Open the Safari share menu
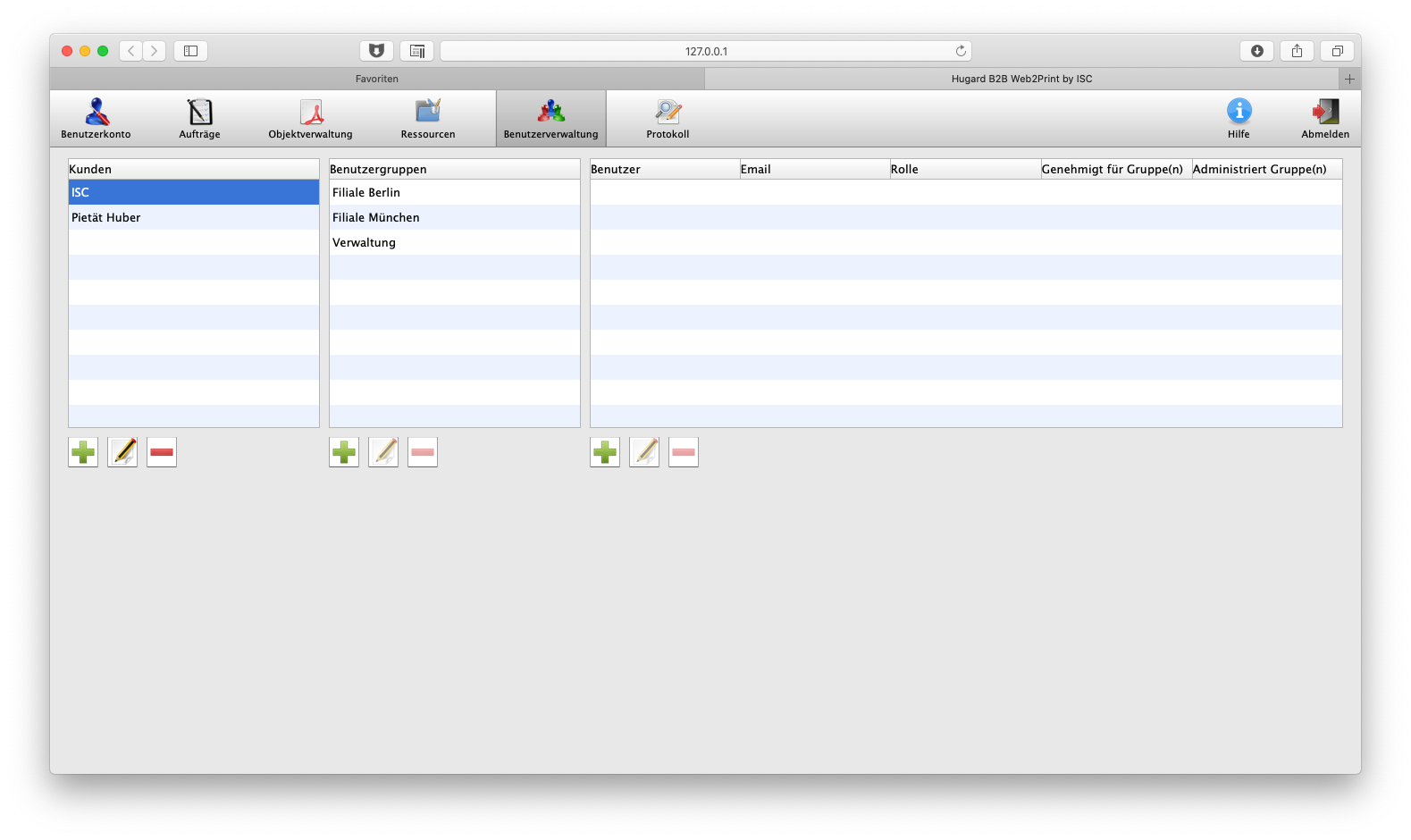Viewport: 1411px width, 840px height. (x=1297, y=51)
